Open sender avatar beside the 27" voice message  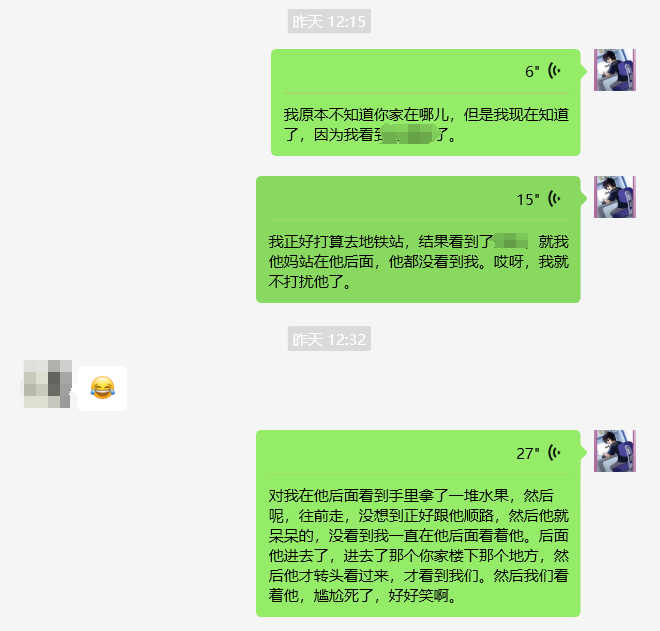coord(615,451)
